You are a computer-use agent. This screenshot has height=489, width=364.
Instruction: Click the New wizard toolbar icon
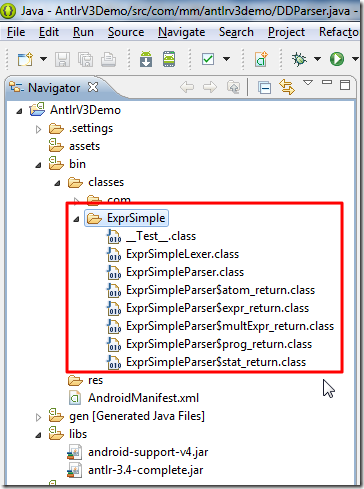pos(25,59)
